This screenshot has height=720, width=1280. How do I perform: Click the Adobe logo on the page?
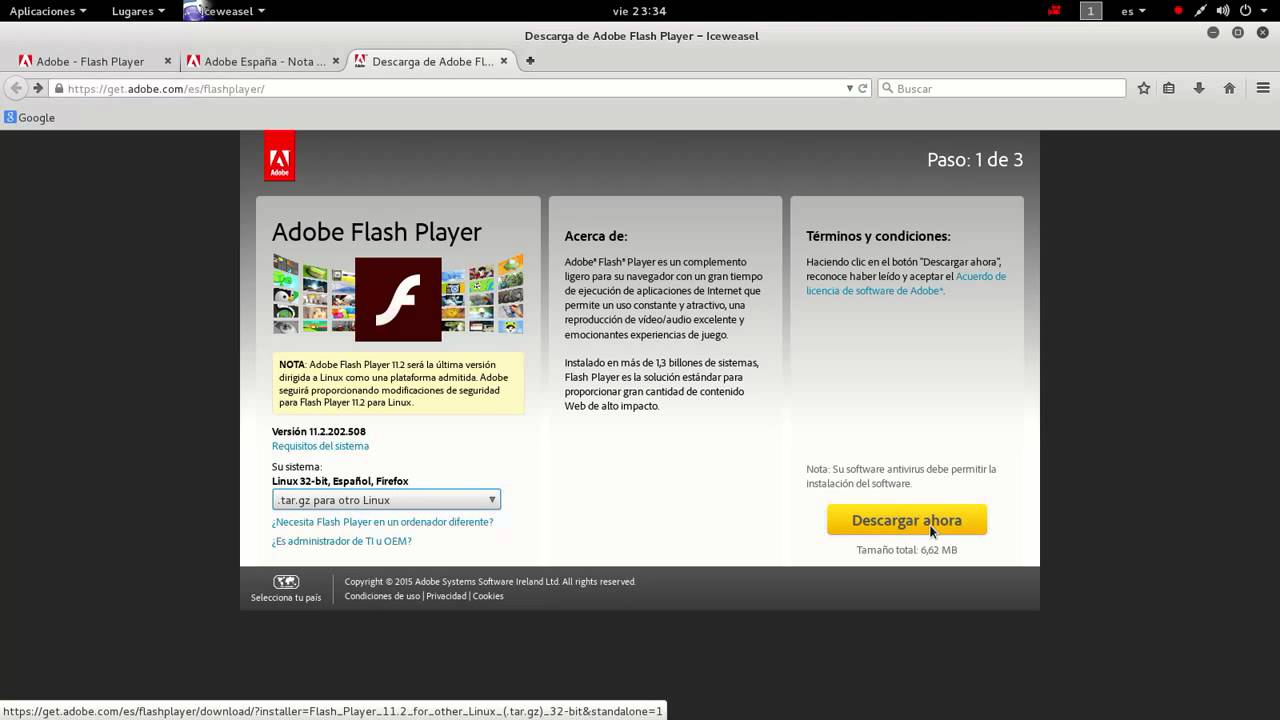[x=279, y=156]
